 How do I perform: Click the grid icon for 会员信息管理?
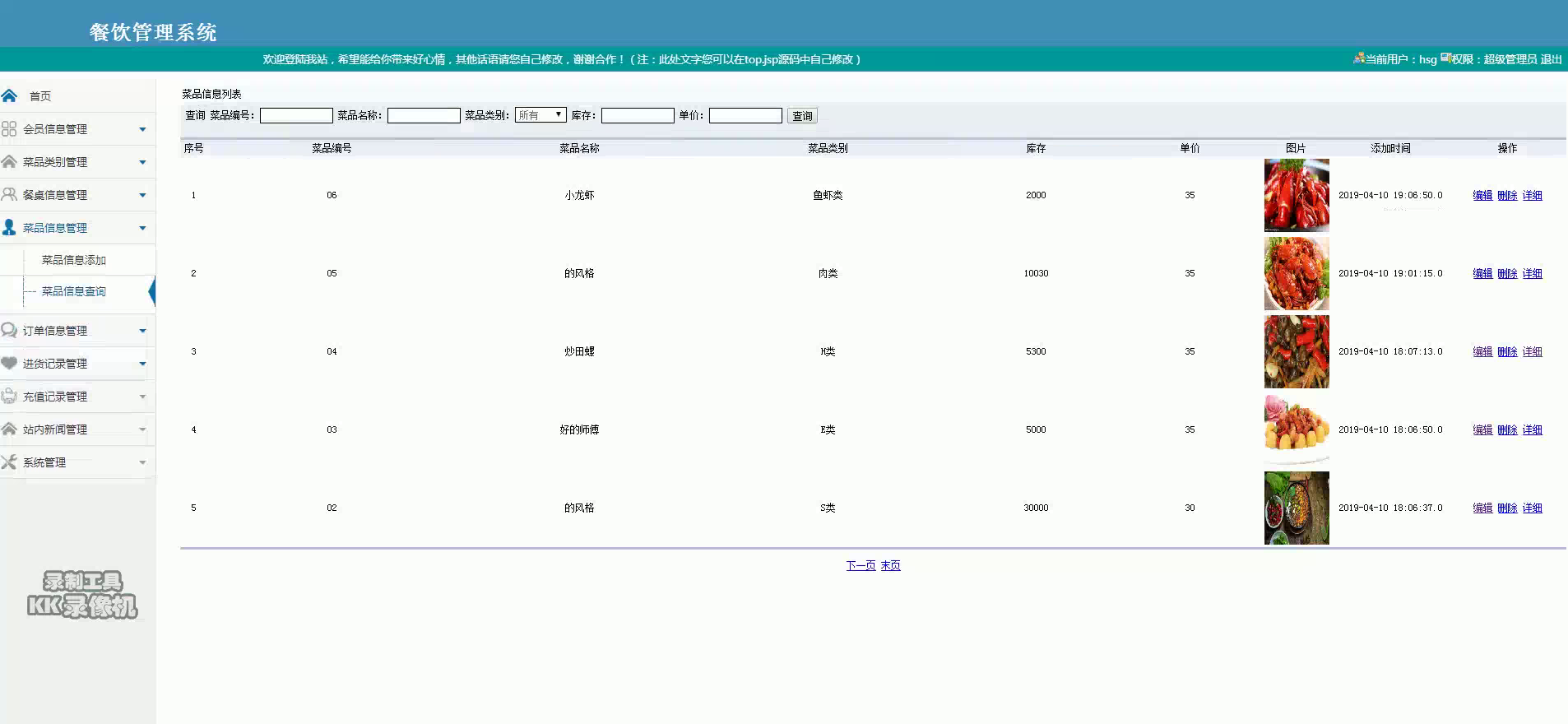click(9, 128)
